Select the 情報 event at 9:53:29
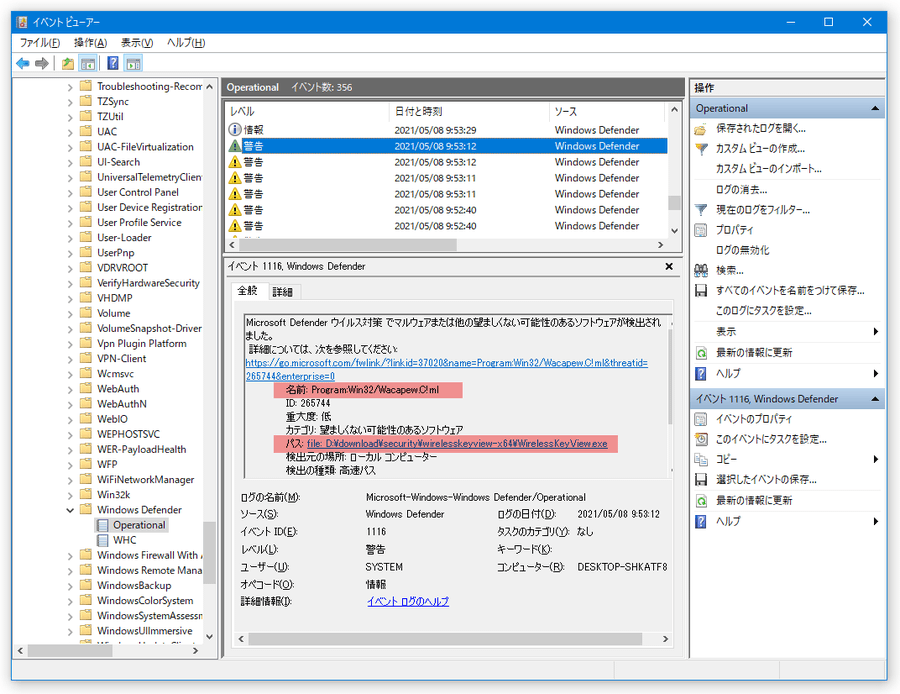This screenshot has height=694, width=900. (x=447, y=130)
